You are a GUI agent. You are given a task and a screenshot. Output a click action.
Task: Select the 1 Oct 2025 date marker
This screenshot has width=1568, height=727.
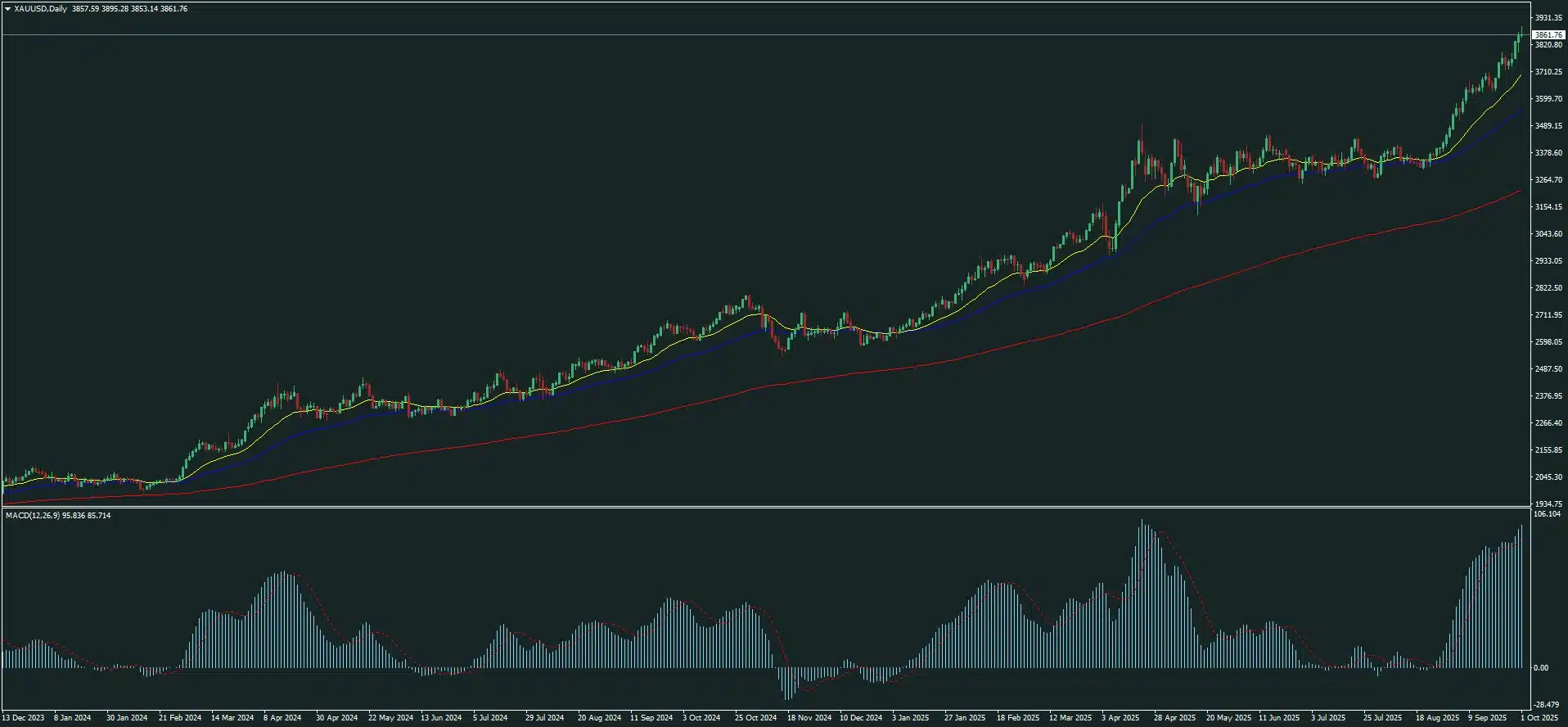click(1540, 718)
